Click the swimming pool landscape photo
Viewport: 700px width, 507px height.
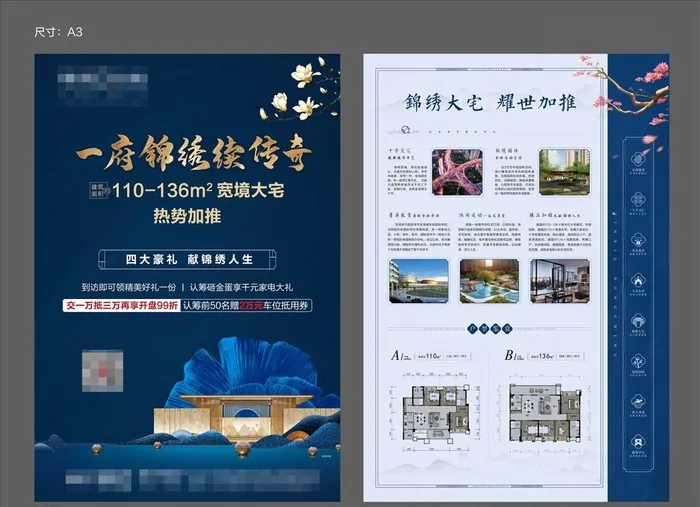pyautogui.click(x=489, y=281)
